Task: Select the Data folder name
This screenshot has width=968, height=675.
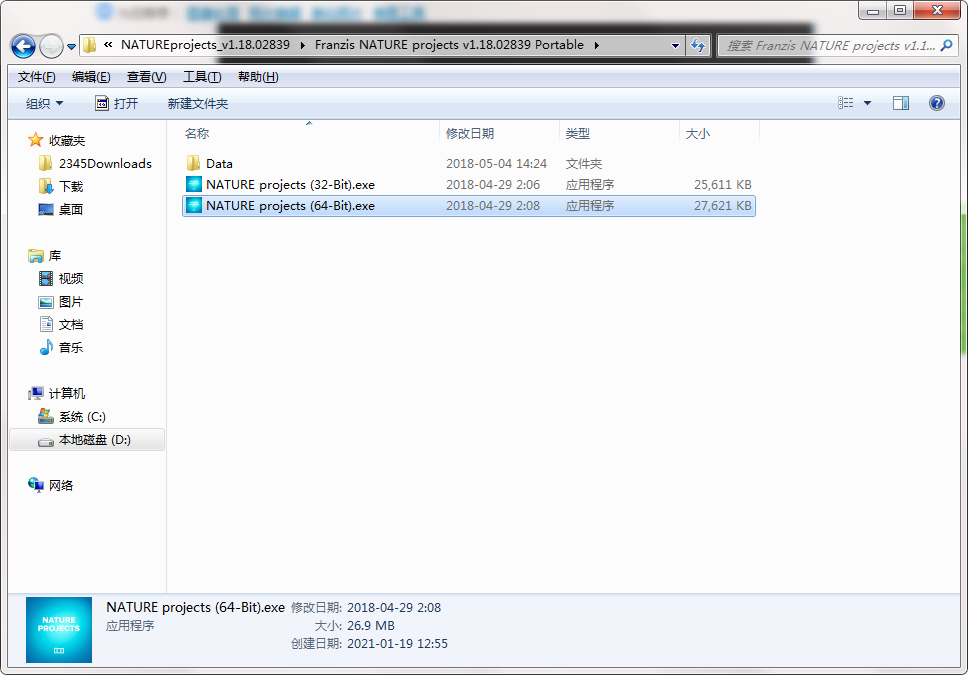Action: 219,164
